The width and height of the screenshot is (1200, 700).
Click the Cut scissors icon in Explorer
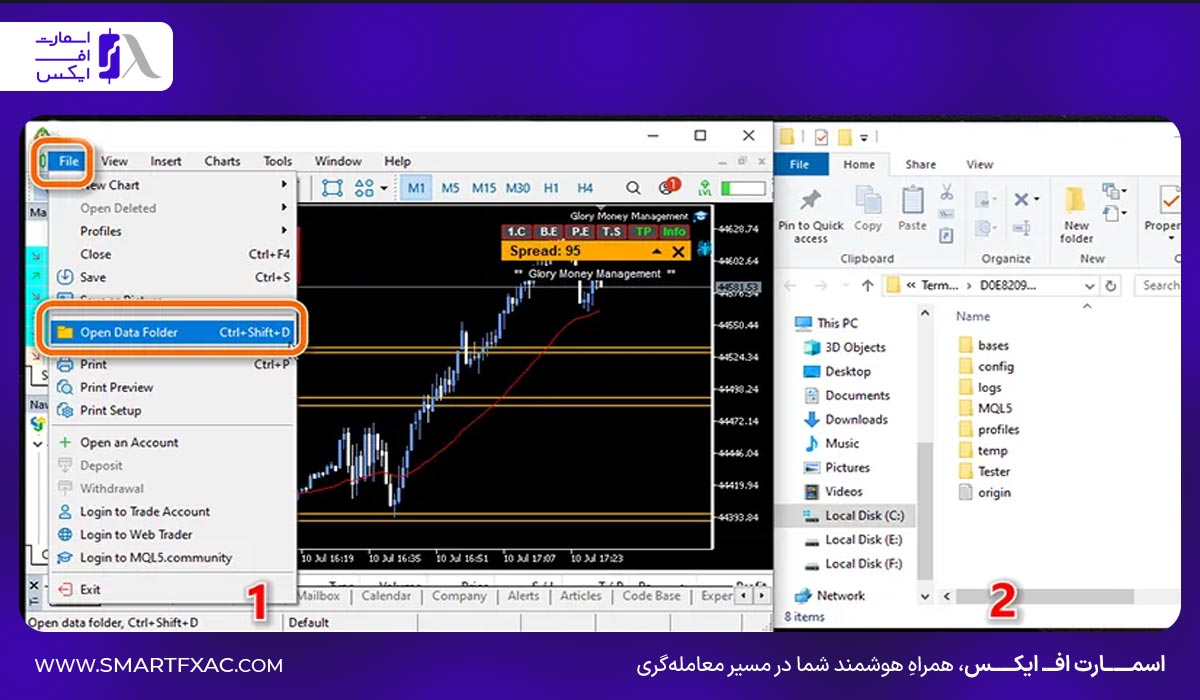pyautogui.click(x=946, y=192)
